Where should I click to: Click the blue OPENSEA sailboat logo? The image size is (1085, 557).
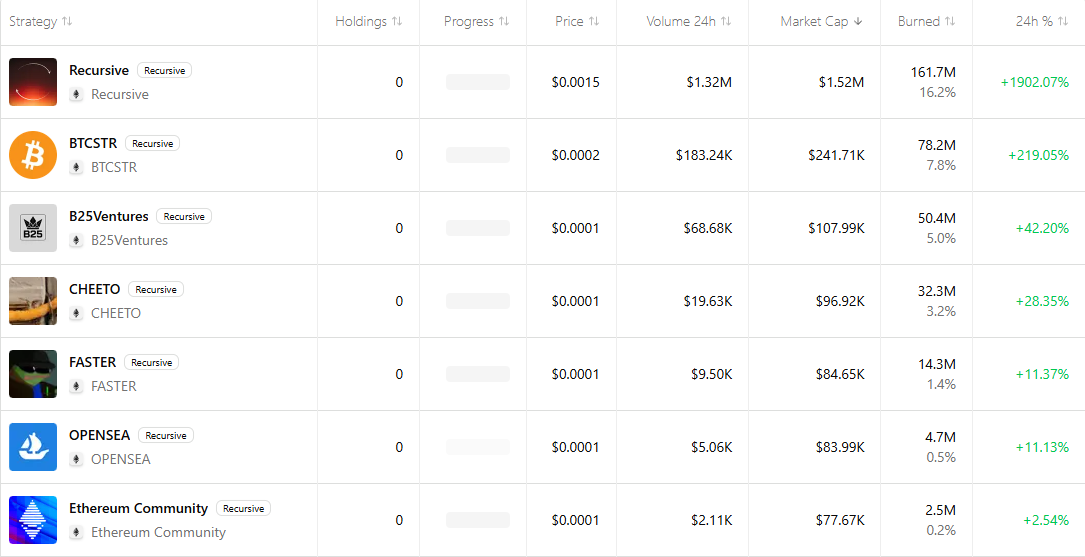point(33,447)
